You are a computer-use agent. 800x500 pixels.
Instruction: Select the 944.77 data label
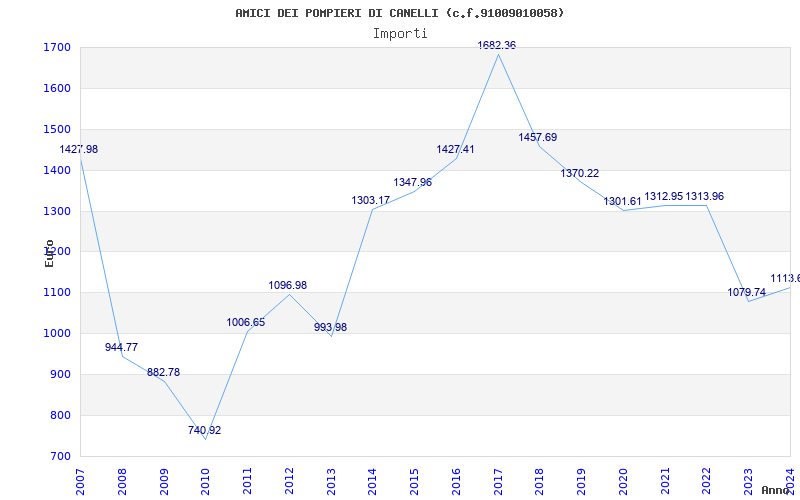[x=121, y=347]
